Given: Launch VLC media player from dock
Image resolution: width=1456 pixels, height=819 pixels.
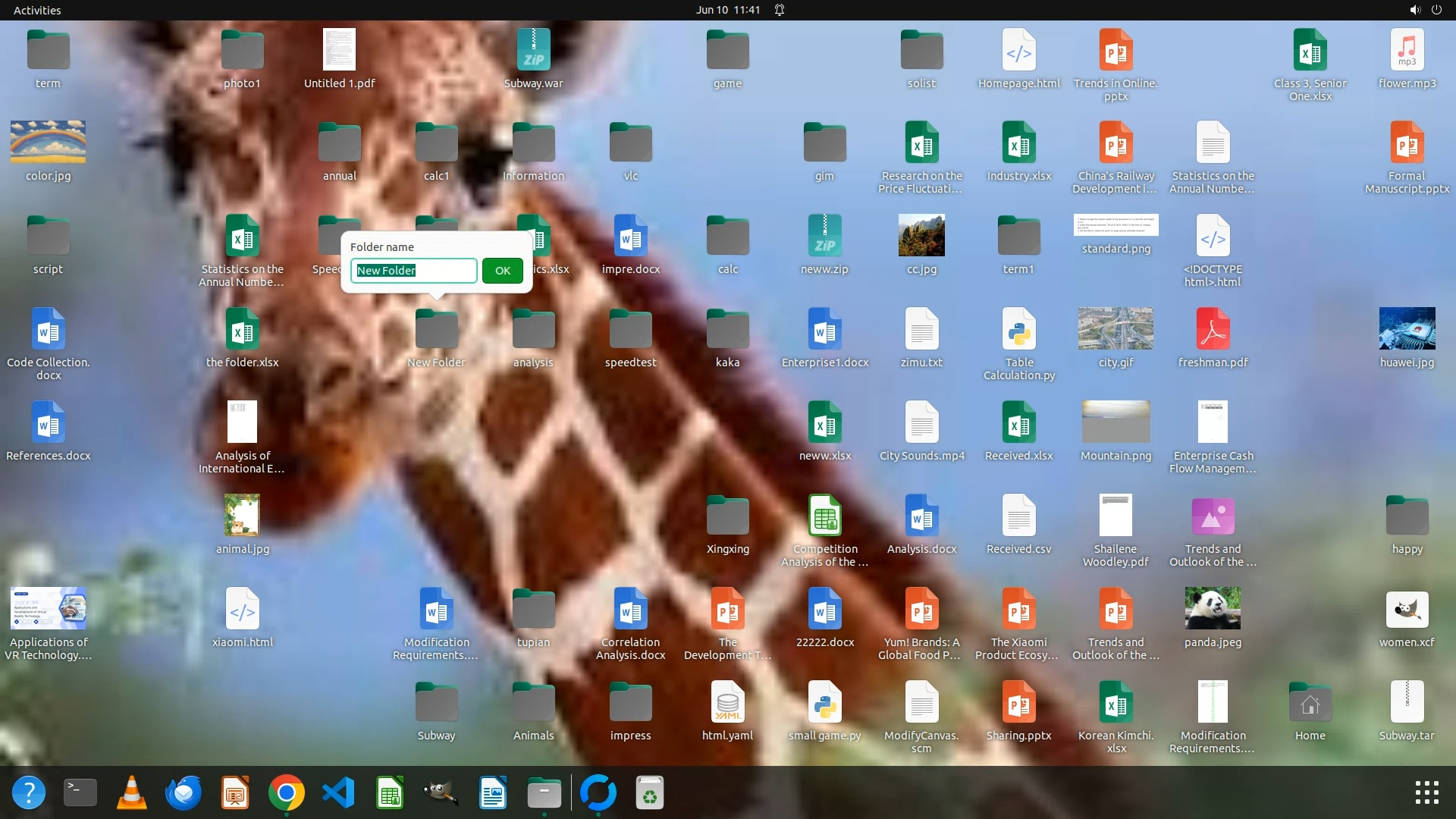Looking at the screenshot, I should point(131,792).
